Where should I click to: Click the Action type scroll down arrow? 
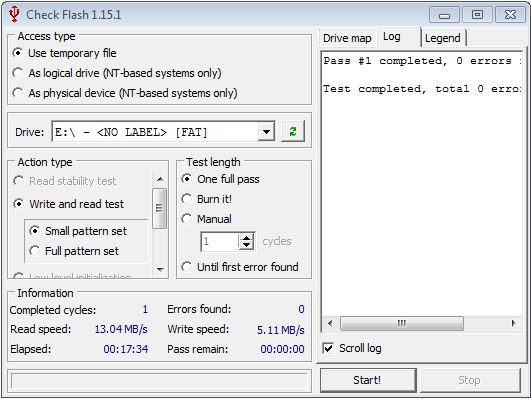click(161, 269)
